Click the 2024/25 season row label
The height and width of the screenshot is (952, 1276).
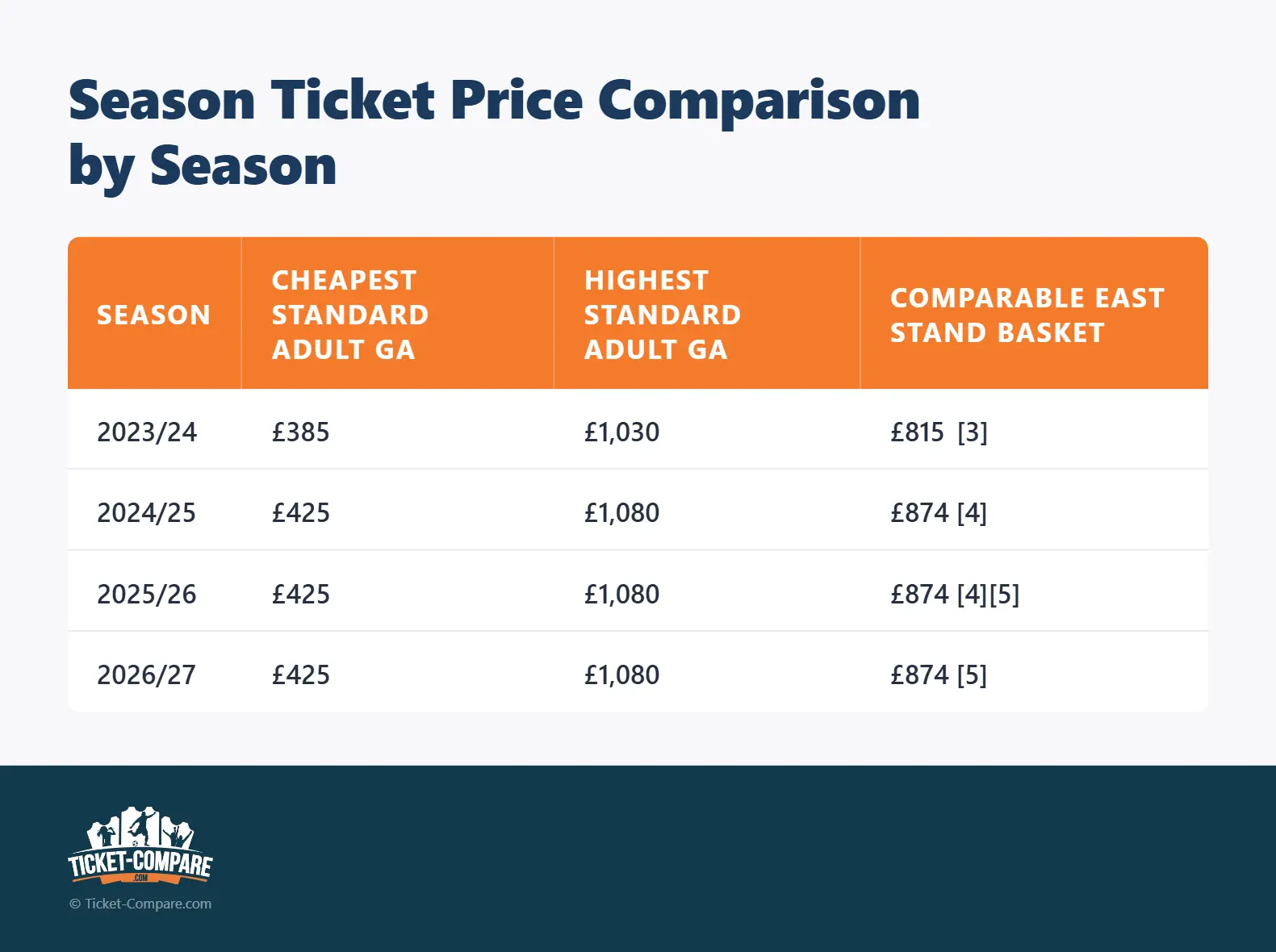147,513
